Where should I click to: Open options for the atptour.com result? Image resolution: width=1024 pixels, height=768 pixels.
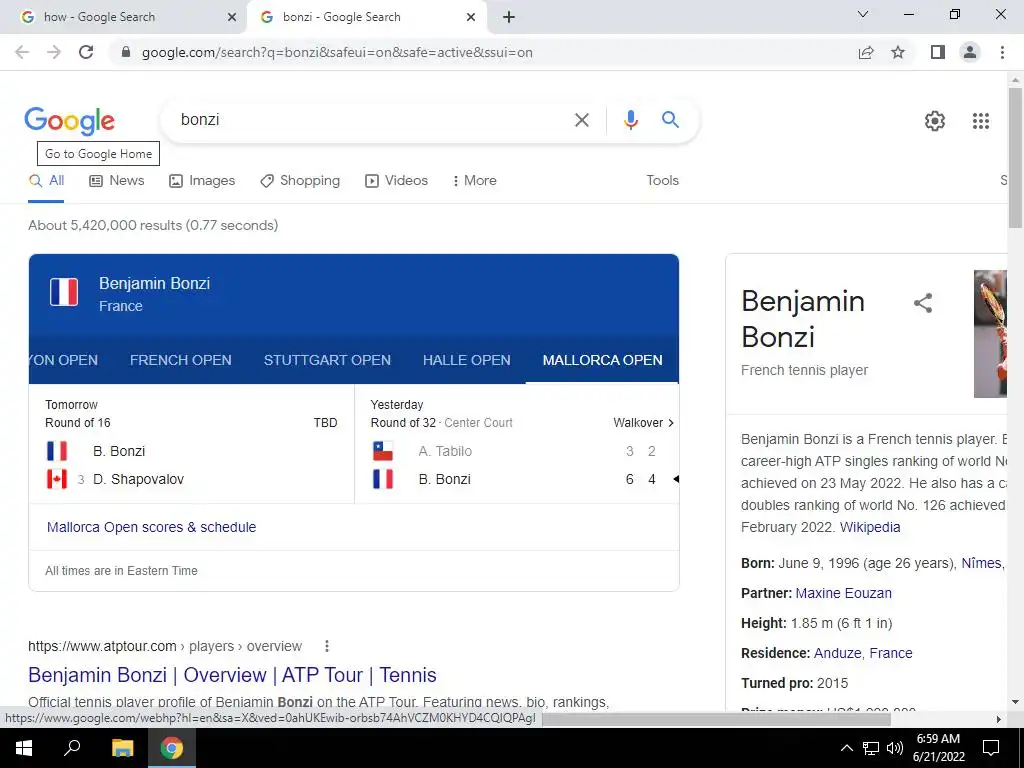pyautogui.click(x=327, y=646)
